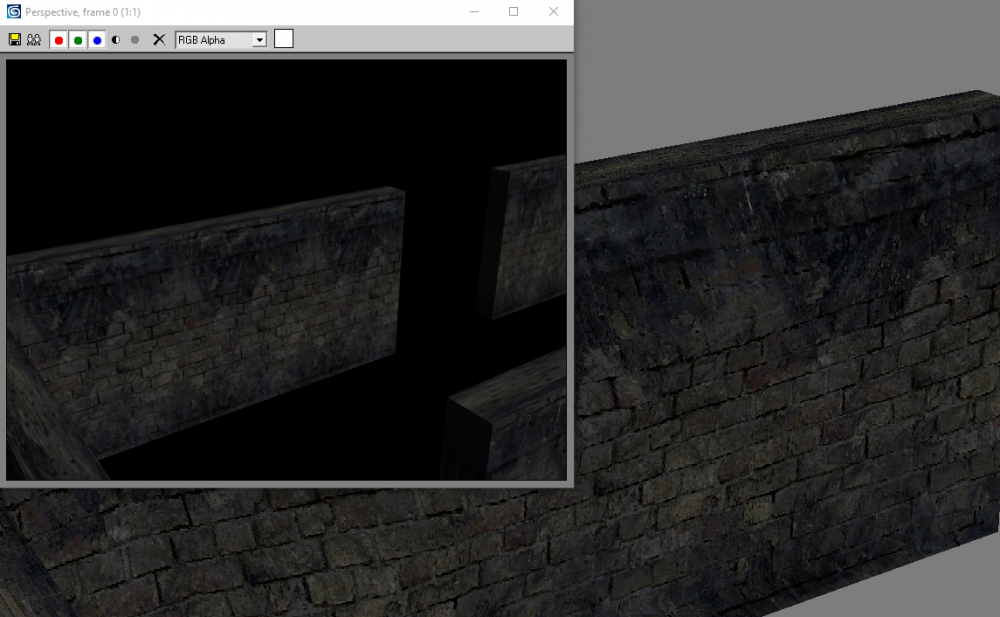1000x617 pixels.
Task: Minimize the Perspective render window
Action: click(474, 11)
